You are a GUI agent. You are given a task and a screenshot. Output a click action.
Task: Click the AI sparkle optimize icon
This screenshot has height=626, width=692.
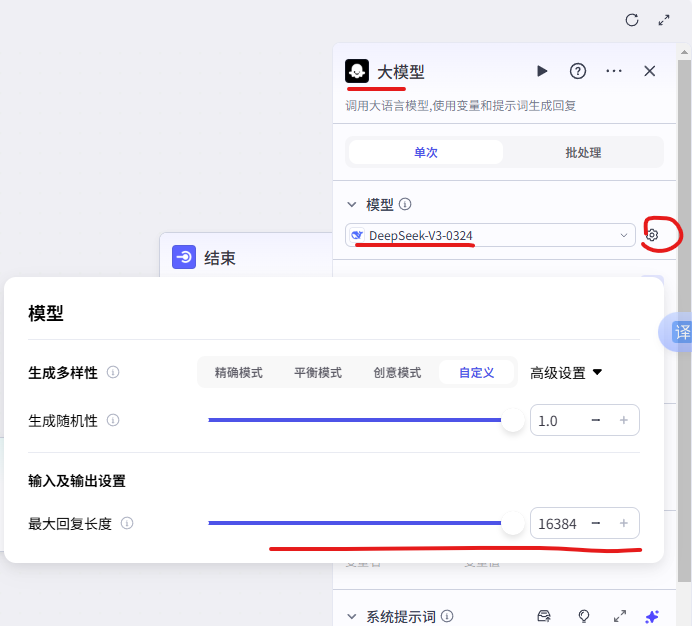652,616
